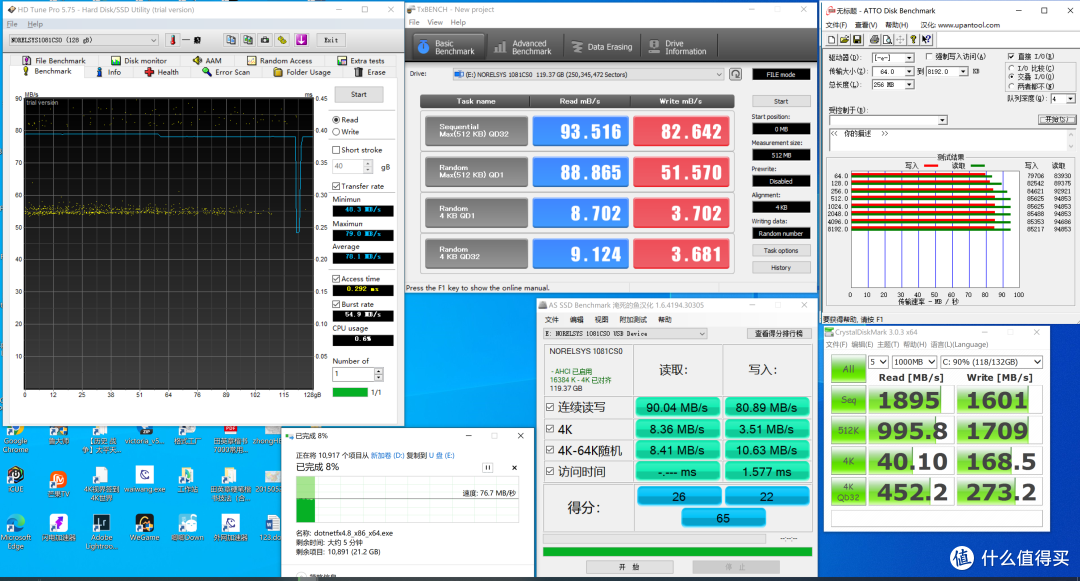
Task: Click the ATTO print toolbar icon
Action: point(874,40)
